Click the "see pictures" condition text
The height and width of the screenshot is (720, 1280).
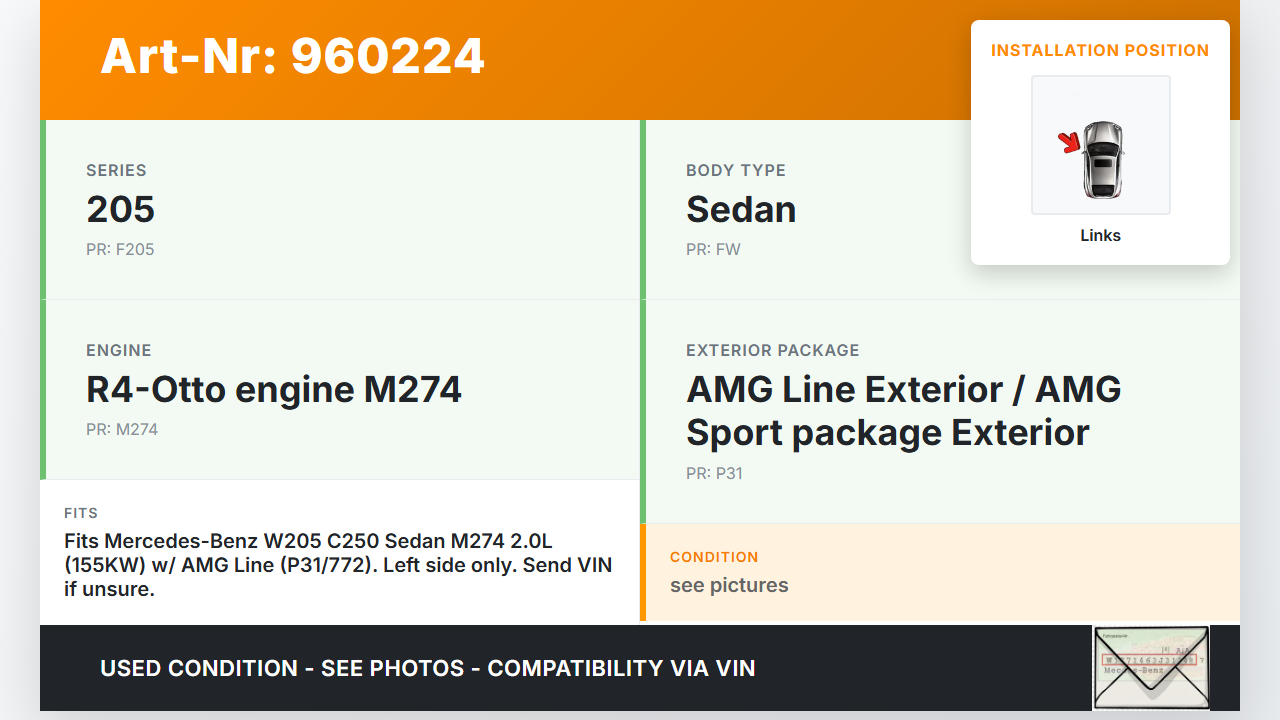coord(729,586)
